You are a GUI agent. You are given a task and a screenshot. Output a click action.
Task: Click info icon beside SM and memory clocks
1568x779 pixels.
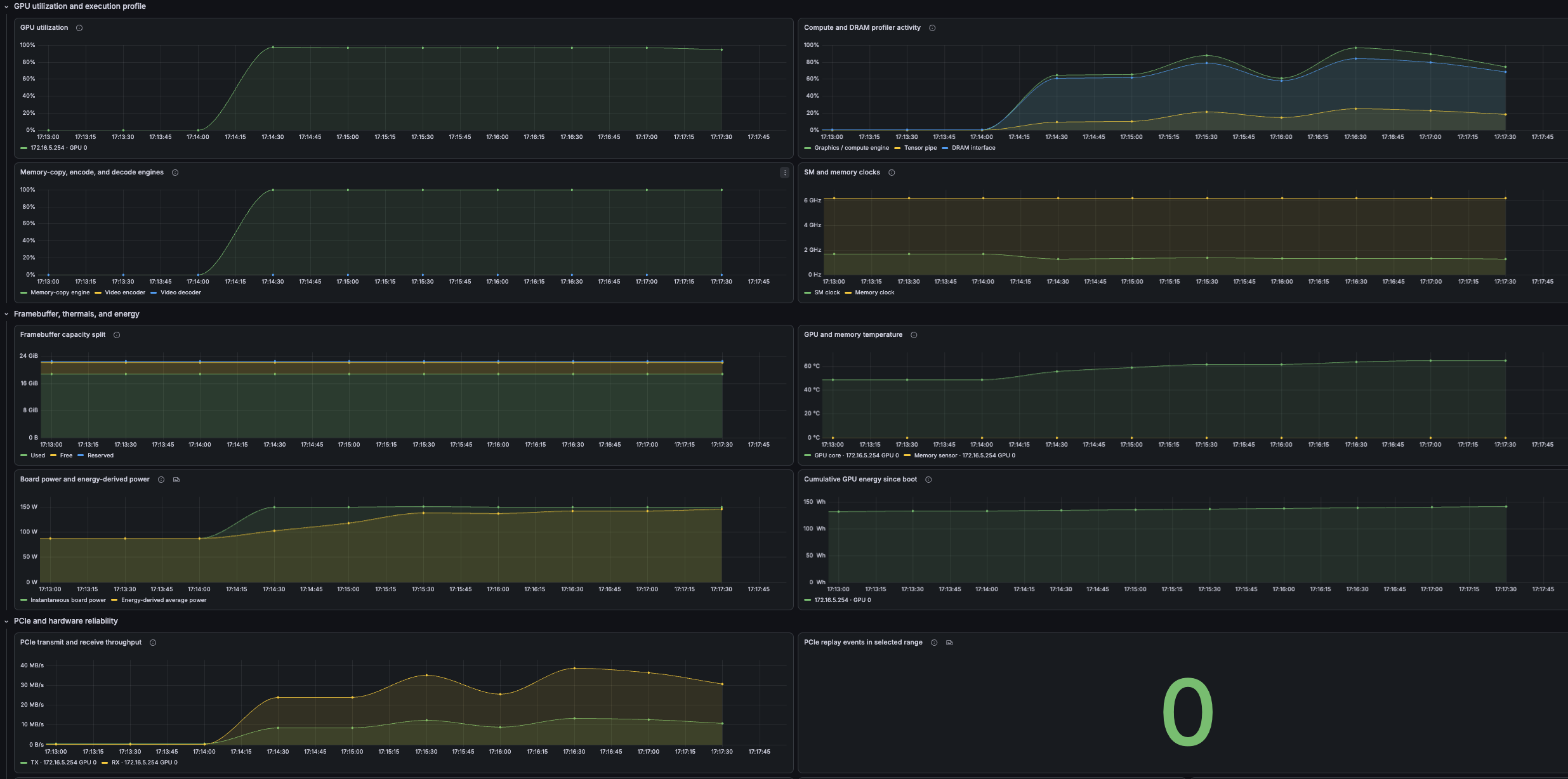[892, 173]
